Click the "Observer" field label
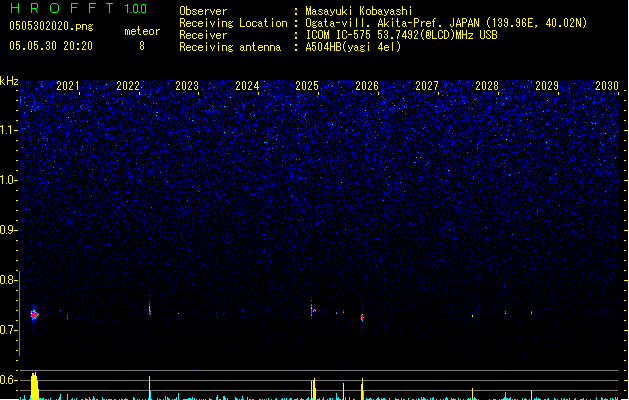This screenshot has width=629, height=400. (x=203, y=11)
